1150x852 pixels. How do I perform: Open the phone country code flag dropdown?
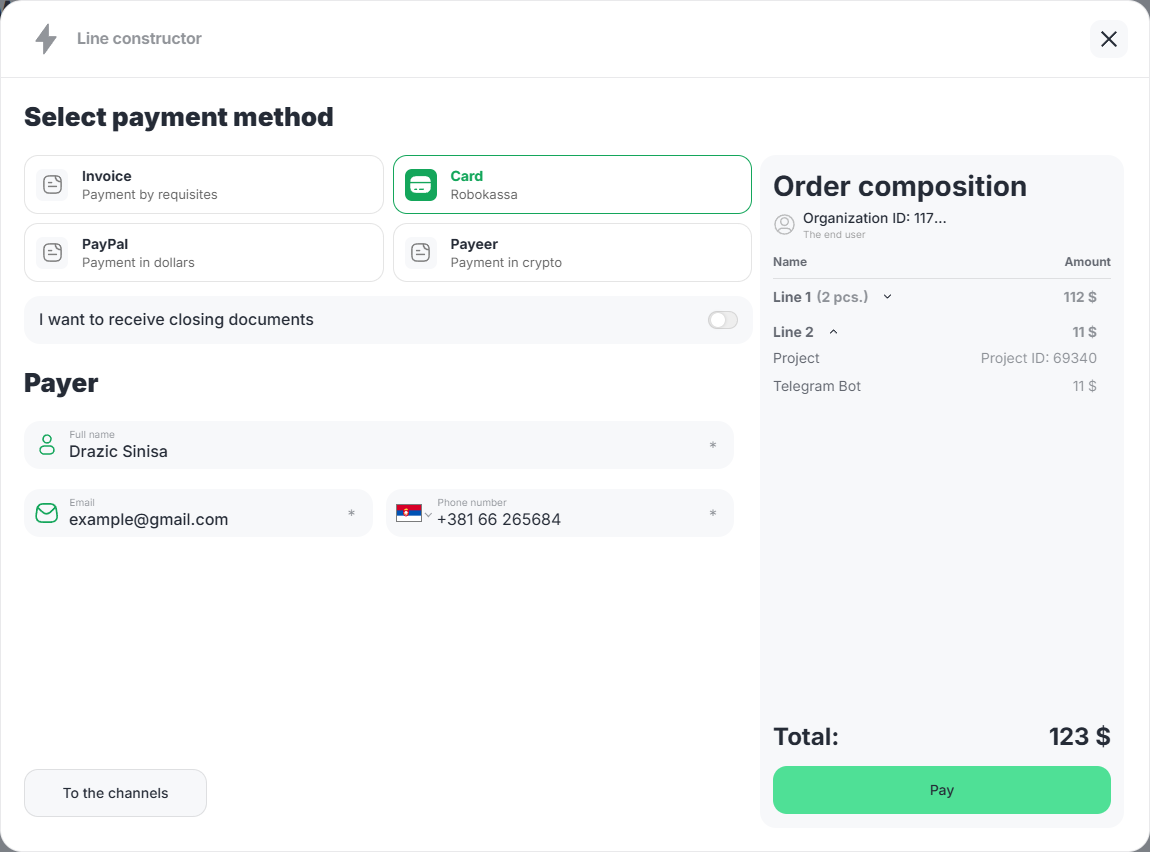tap(414, 514)
